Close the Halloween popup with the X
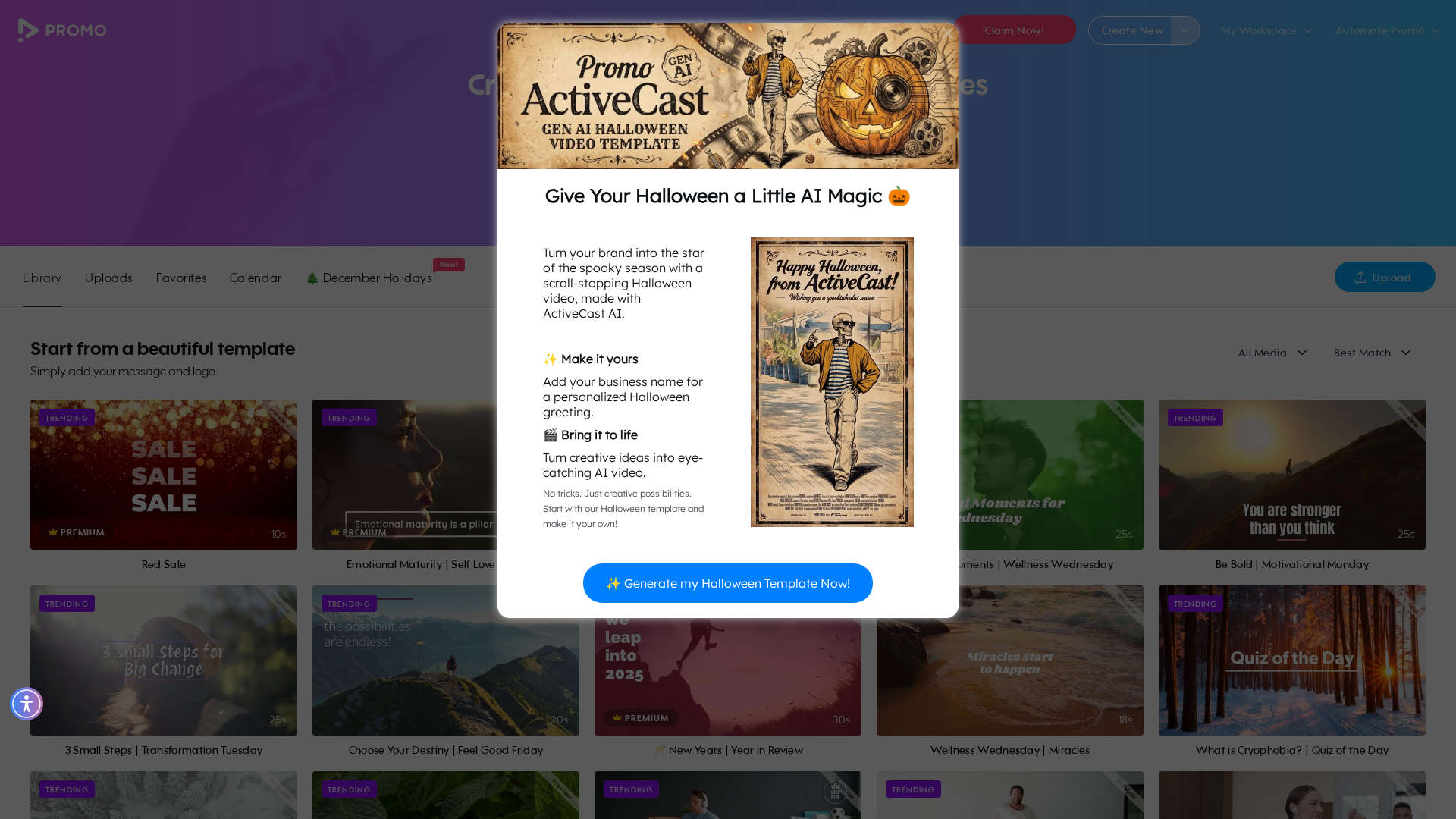Screen dimensions: 1456x819 (947, 33)
